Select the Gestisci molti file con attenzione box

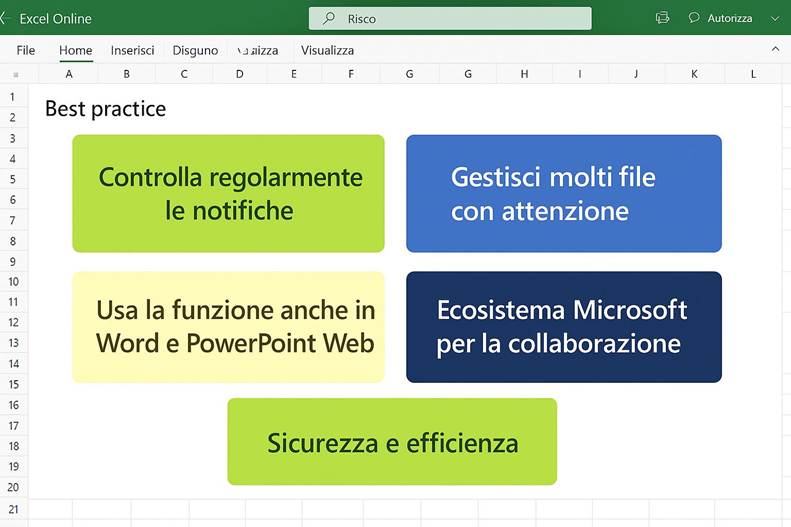coord(564,194)
